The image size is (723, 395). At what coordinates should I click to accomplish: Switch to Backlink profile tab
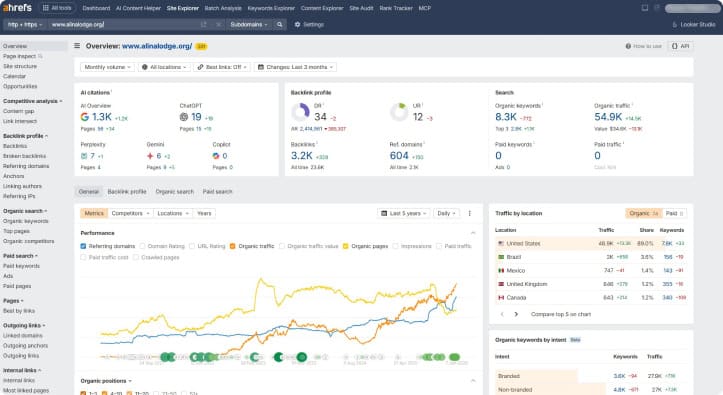click(x=127, y=192)
